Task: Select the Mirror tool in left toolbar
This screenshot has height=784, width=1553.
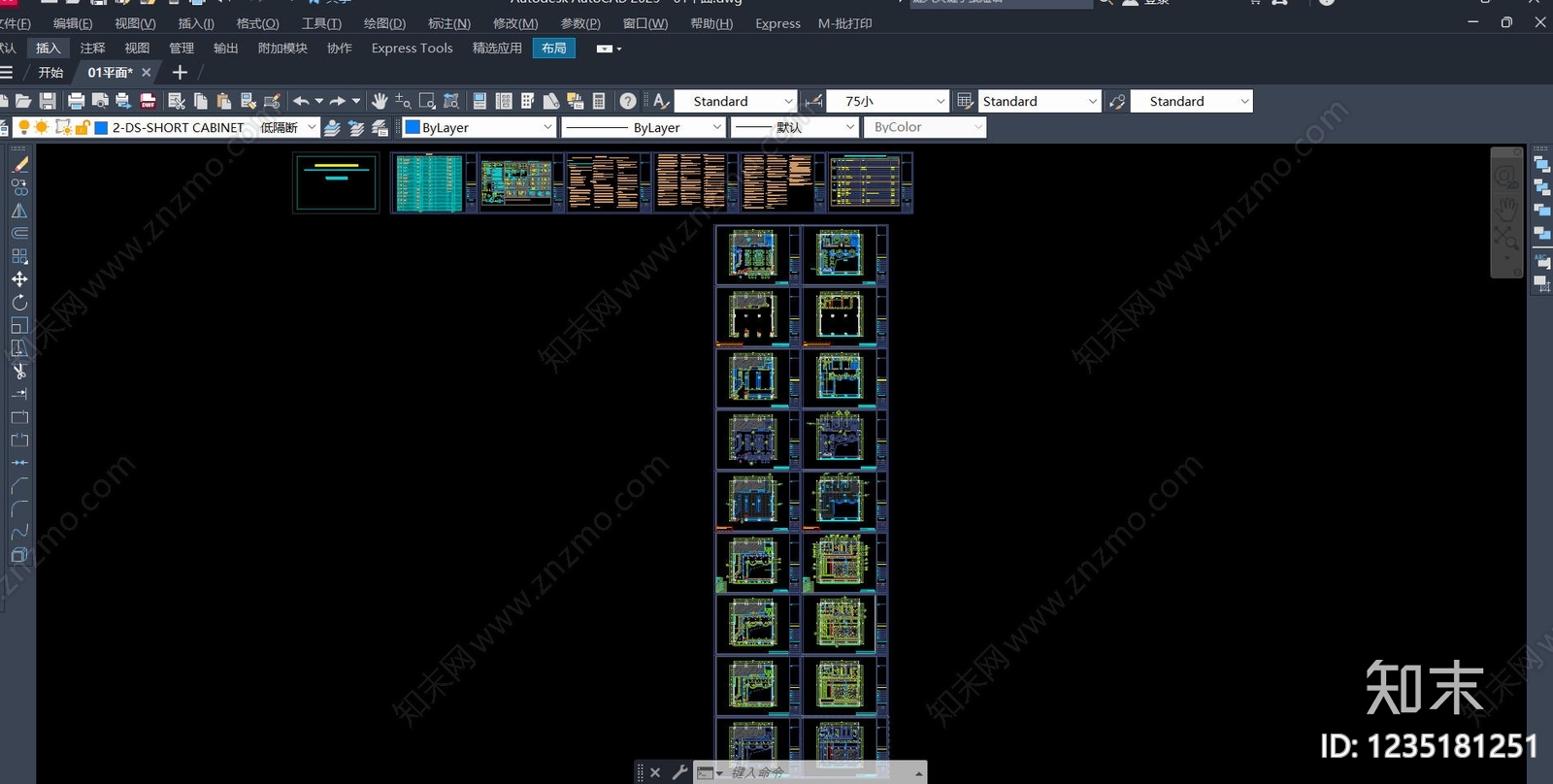Action: [x=19, y=211]
